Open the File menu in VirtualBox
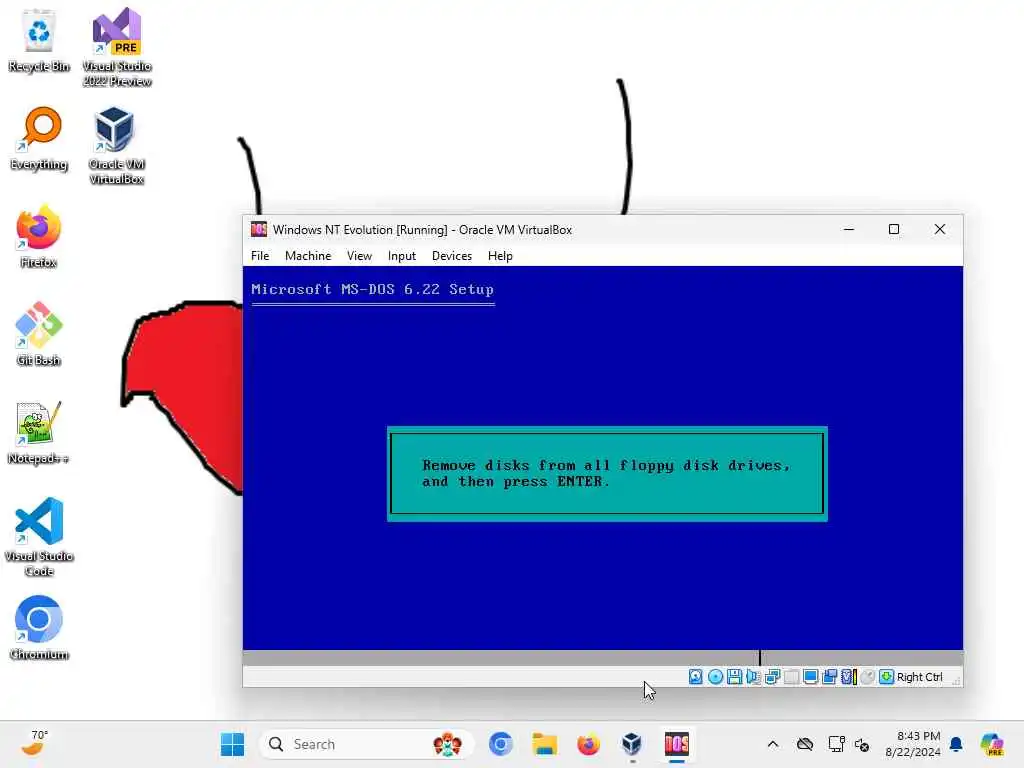1024x768 pixels. click(260, 256)
